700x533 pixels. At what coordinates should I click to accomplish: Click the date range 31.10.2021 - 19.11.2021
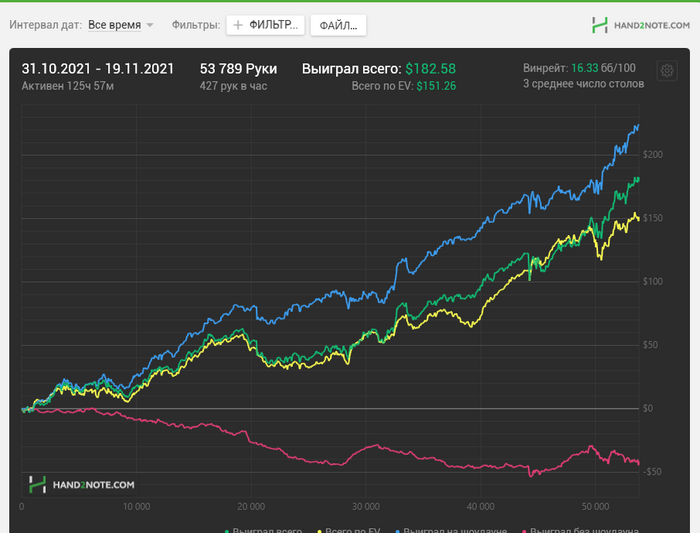click(x=98, y=69)
